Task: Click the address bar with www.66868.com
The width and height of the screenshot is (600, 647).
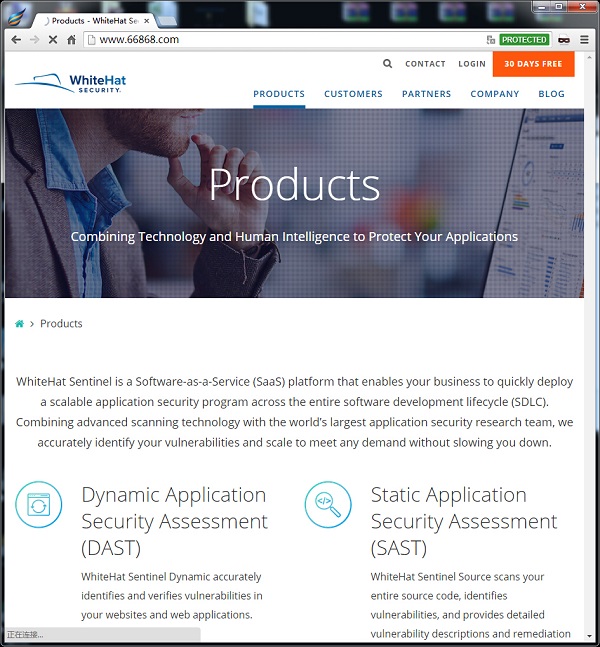Action: click(x=285, y=40)
